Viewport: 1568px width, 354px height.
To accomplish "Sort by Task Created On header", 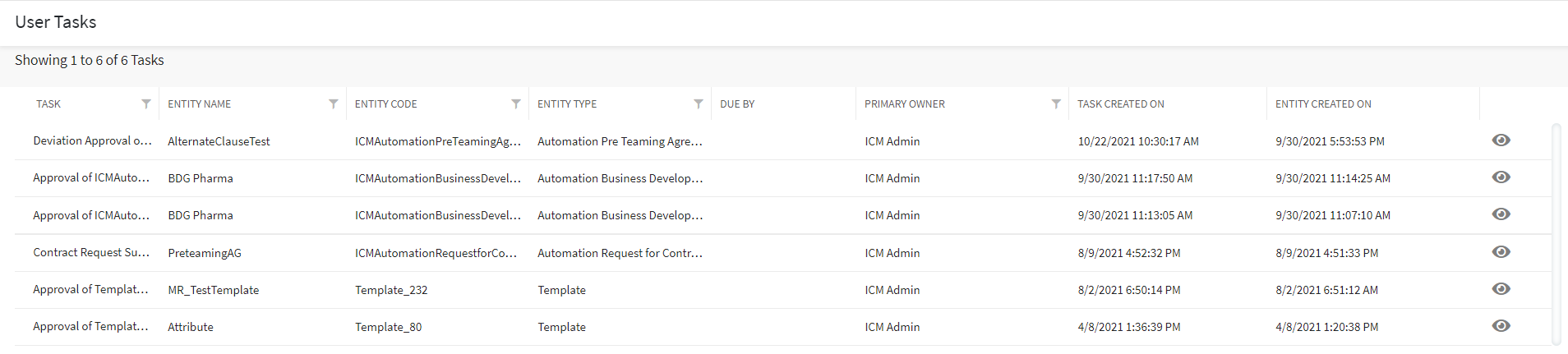I will tap(1121, 104).
